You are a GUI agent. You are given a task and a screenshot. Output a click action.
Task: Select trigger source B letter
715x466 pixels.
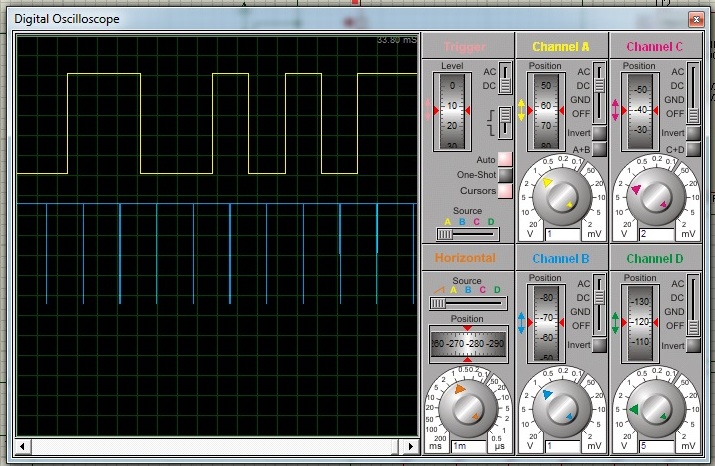[x=462, y=222]
